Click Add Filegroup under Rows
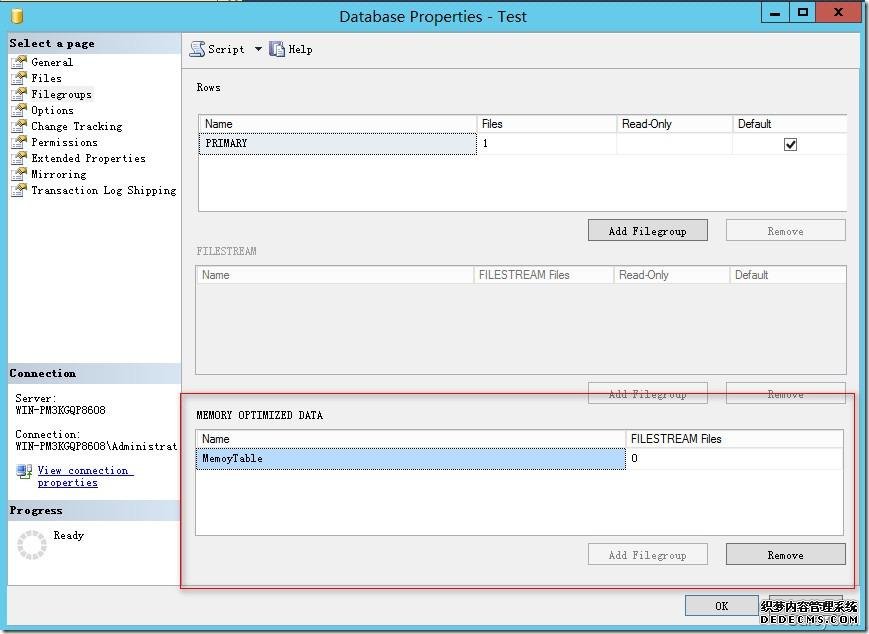 coord(647,231)
